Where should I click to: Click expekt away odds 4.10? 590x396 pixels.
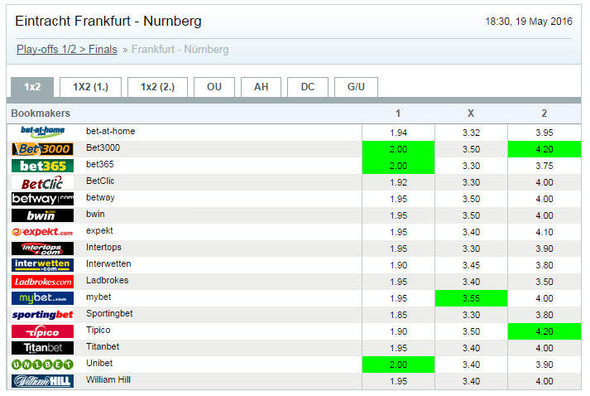tap(544, 232)
